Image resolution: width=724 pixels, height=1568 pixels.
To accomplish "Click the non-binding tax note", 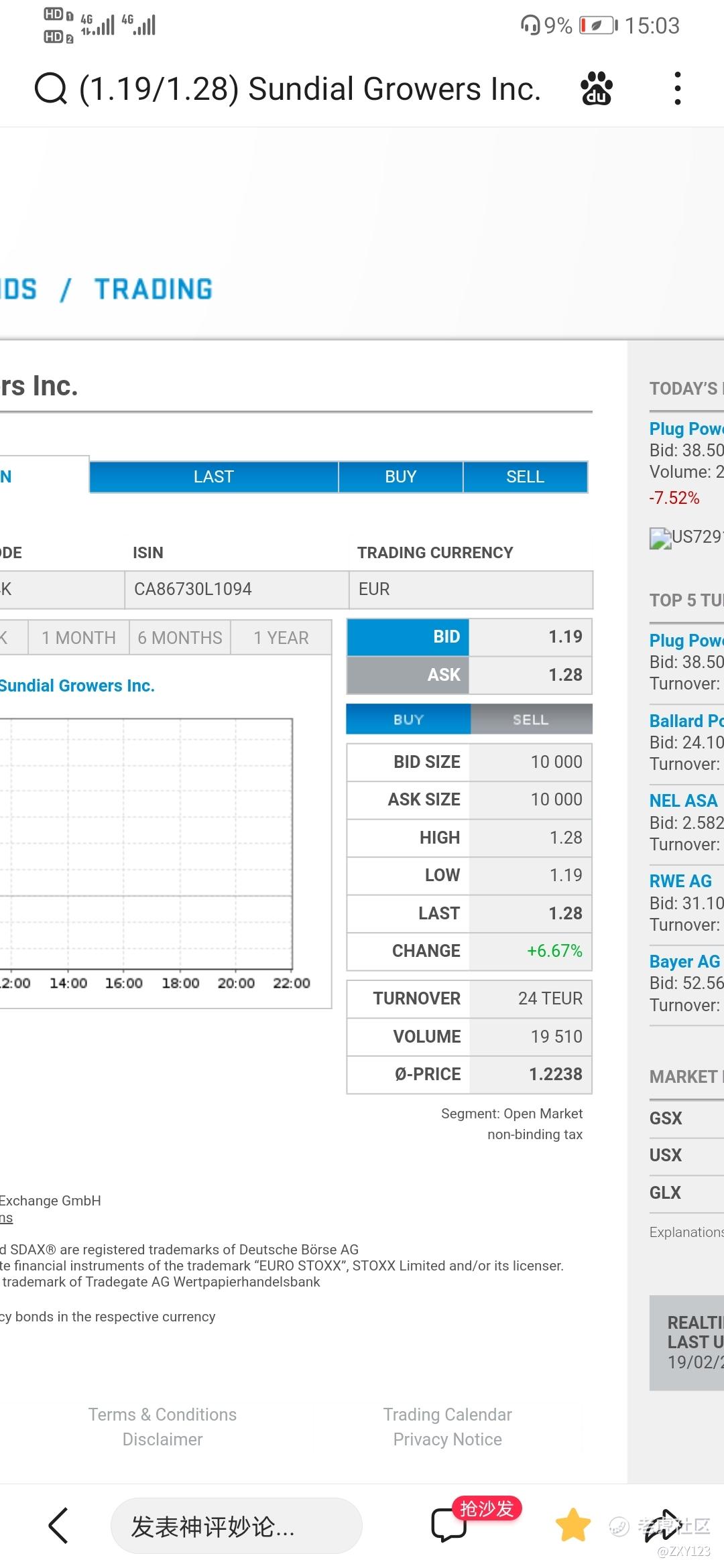I will click(x=535, y=1134).
